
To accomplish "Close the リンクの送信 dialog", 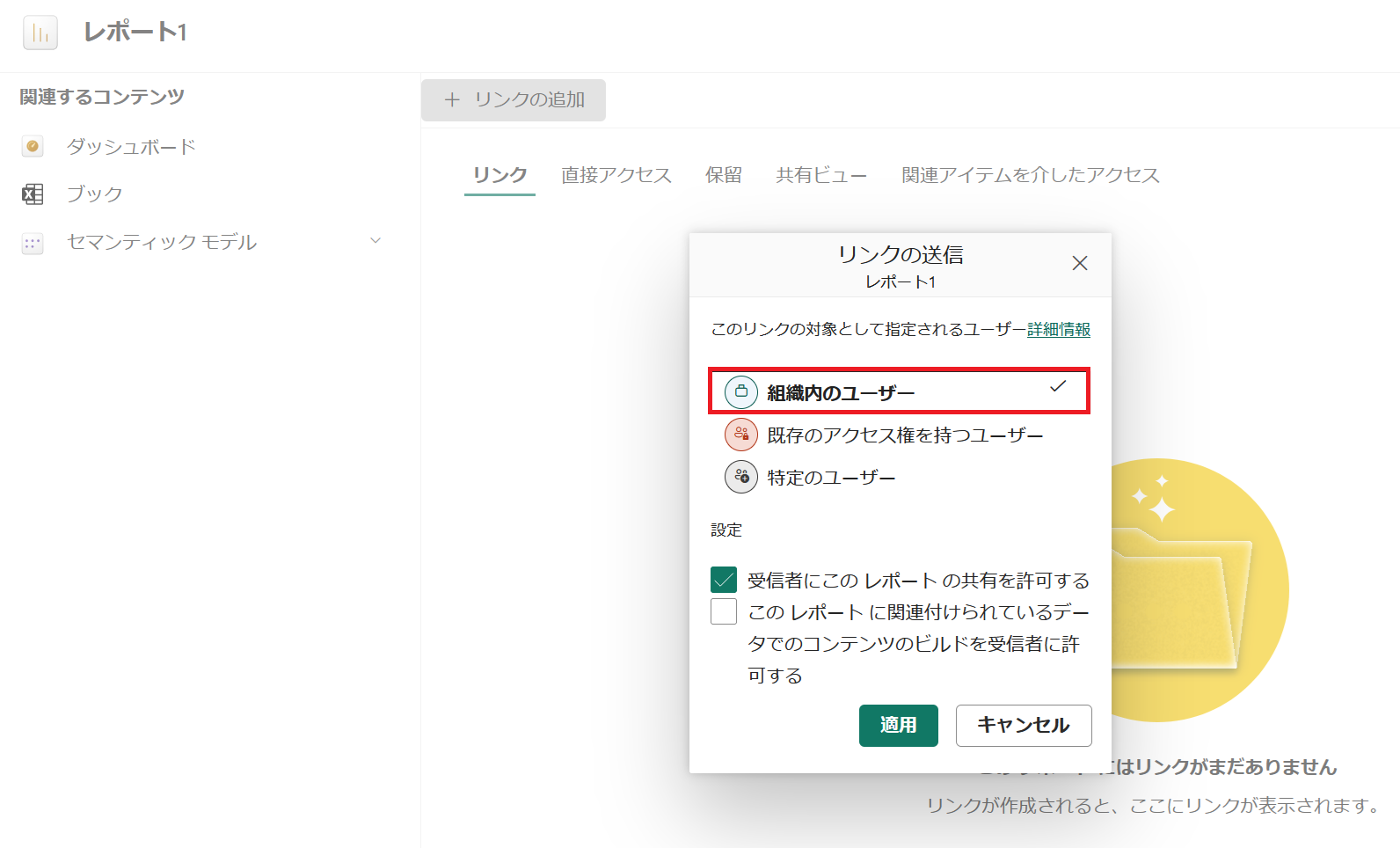I will tap(1080, 263).
